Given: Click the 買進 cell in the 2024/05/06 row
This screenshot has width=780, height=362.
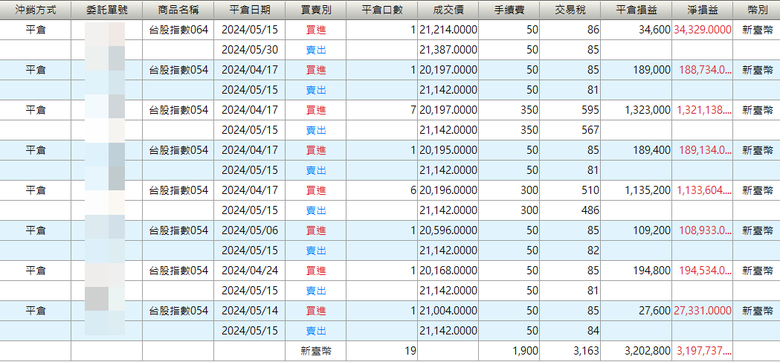Looking at the screenshot, I should point(316,230).
